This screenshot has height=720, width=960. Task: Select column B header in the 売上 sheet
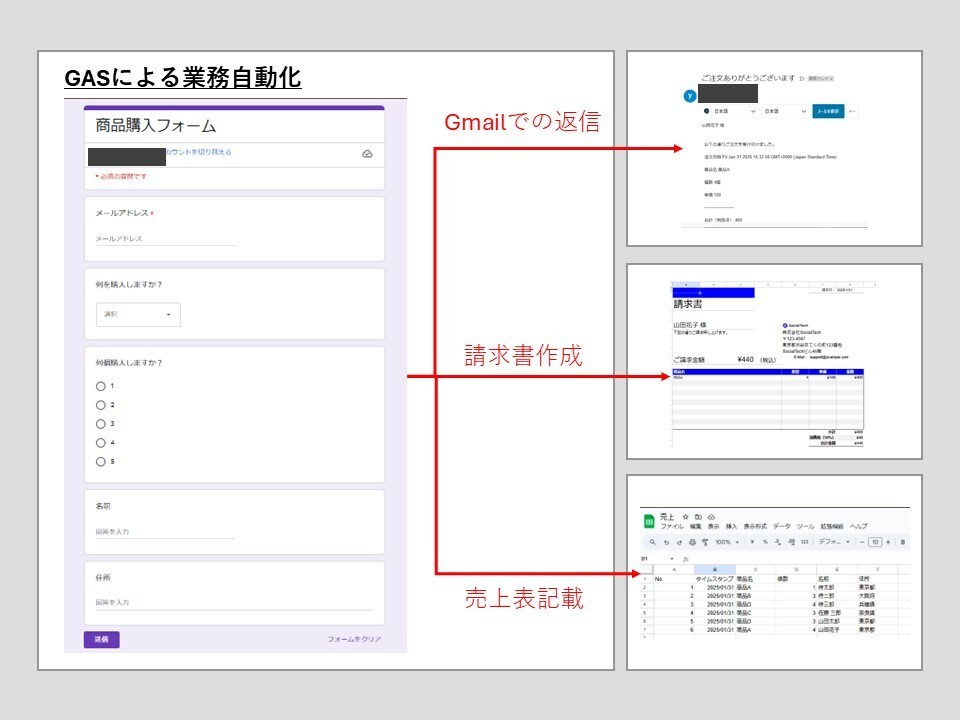714,569
